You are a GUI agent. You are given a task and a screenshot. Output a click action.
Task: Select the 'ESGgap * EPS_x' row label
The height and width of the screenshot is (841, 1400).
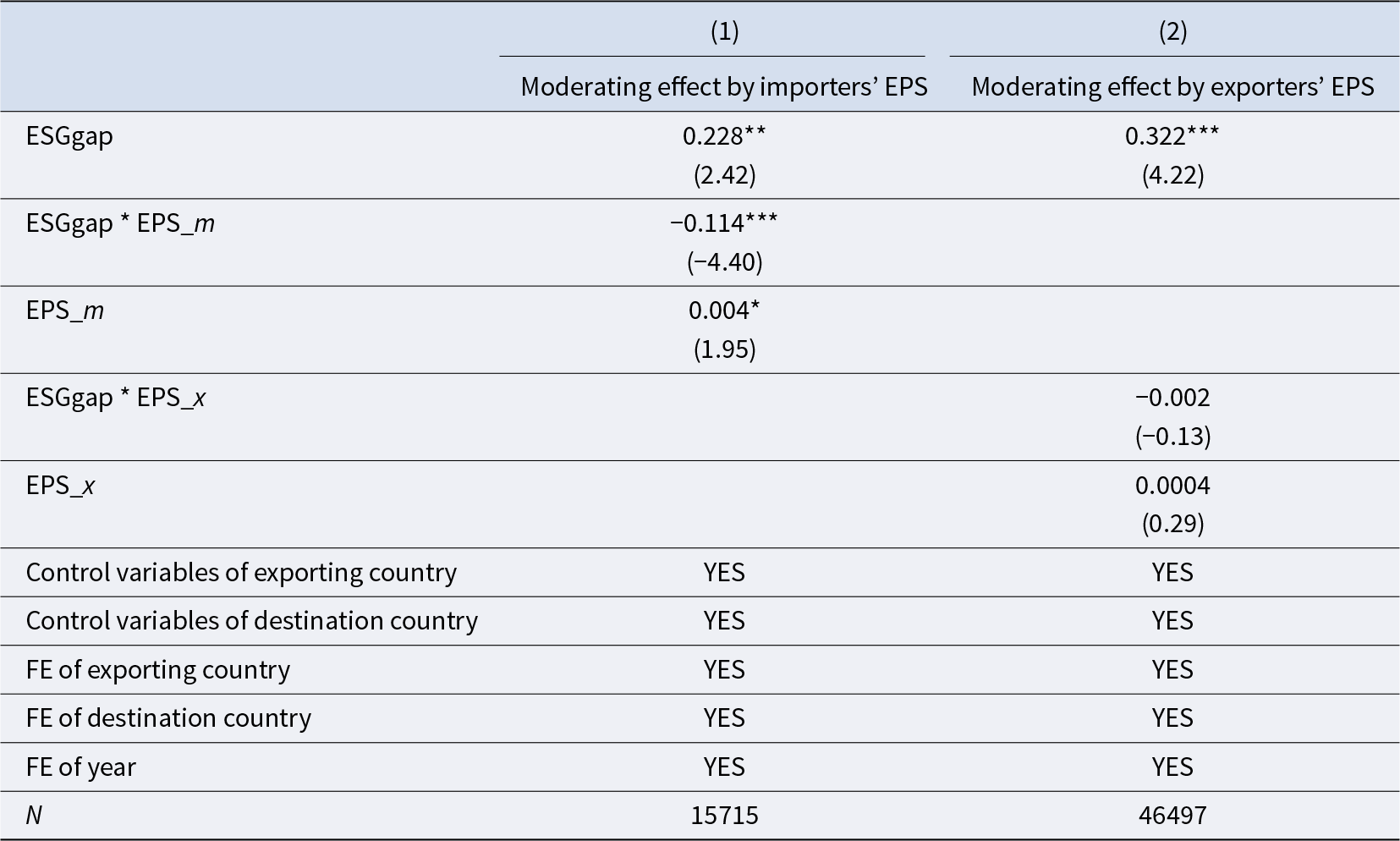116,398
